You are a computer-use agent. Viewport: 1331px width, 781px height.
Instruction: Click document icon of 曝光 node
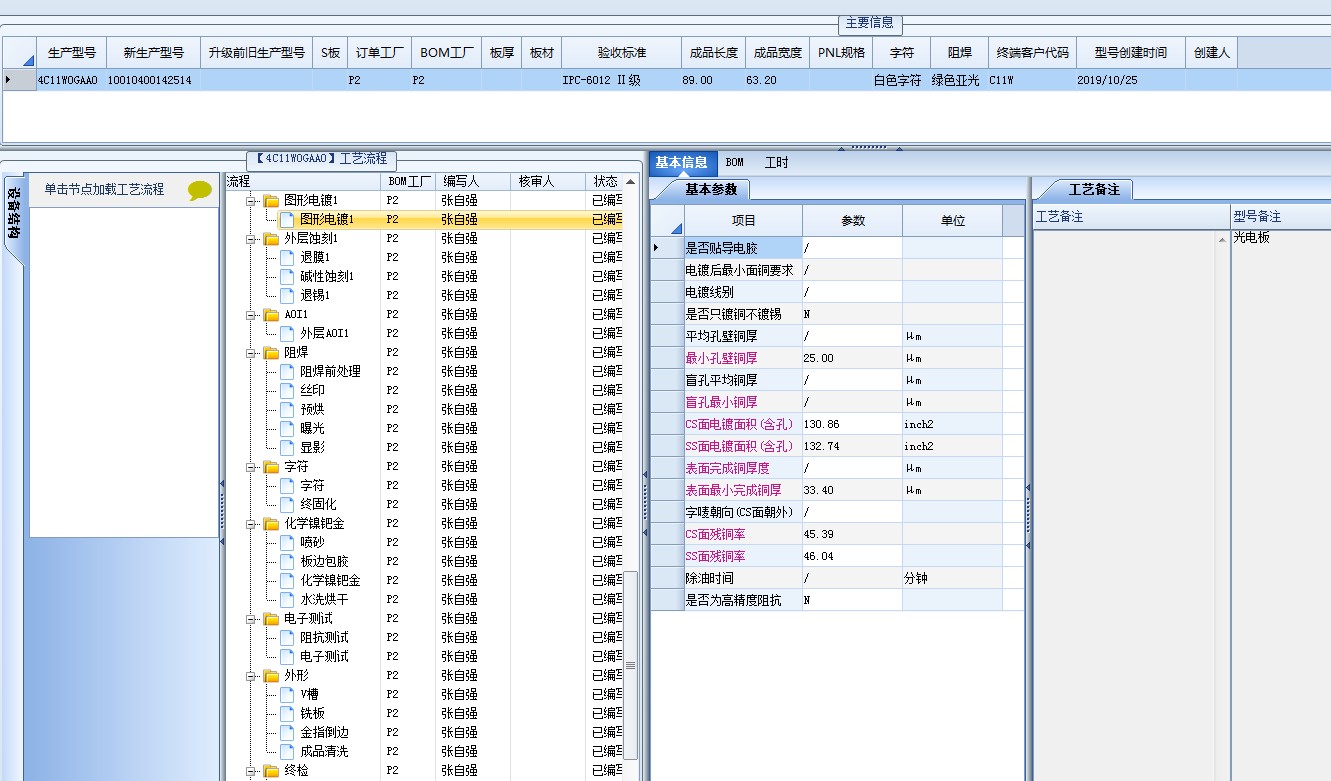[287, 429]
